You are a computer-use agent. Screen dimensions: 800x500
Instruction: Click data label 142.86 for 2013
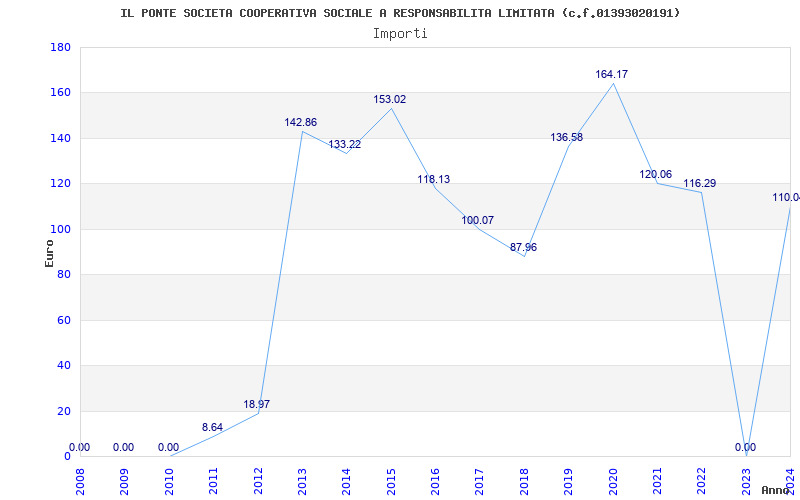pyautogui.click(x=301, y=122)
